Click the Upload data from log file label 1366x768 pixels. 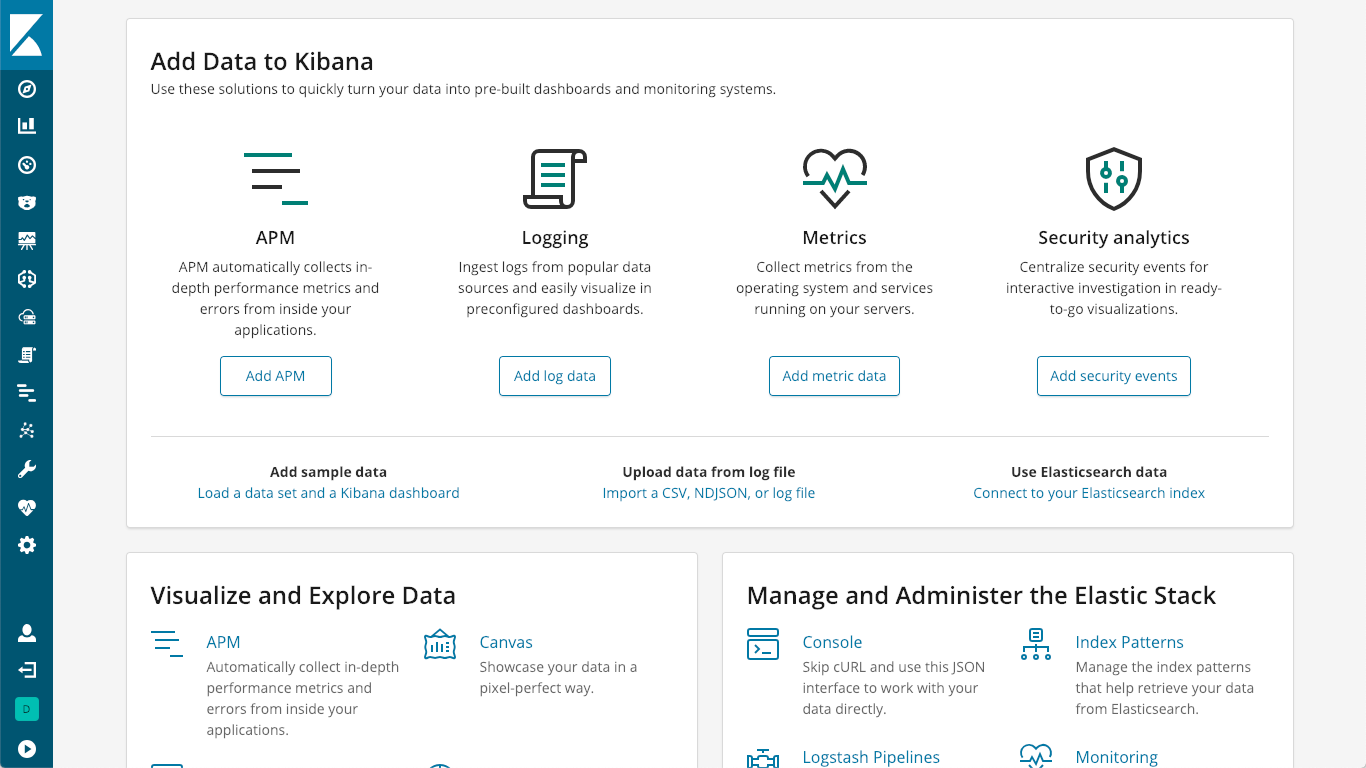pyautogui.click(x=709, y=472)
